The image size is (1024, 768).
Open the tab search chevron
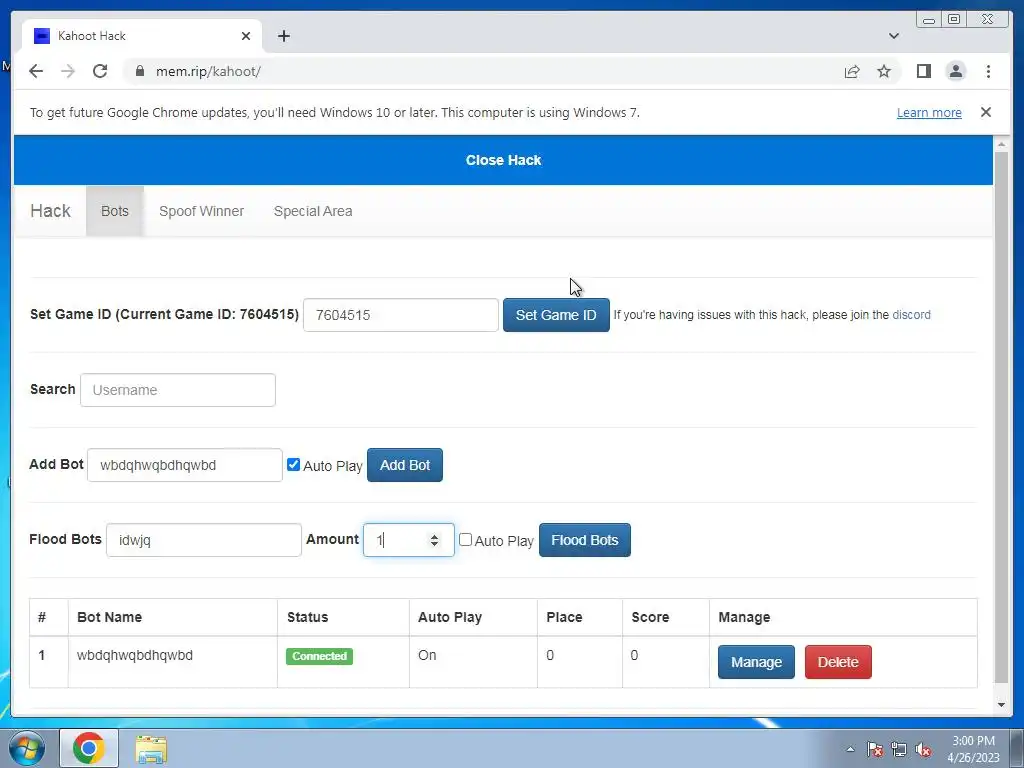point(894,36)
